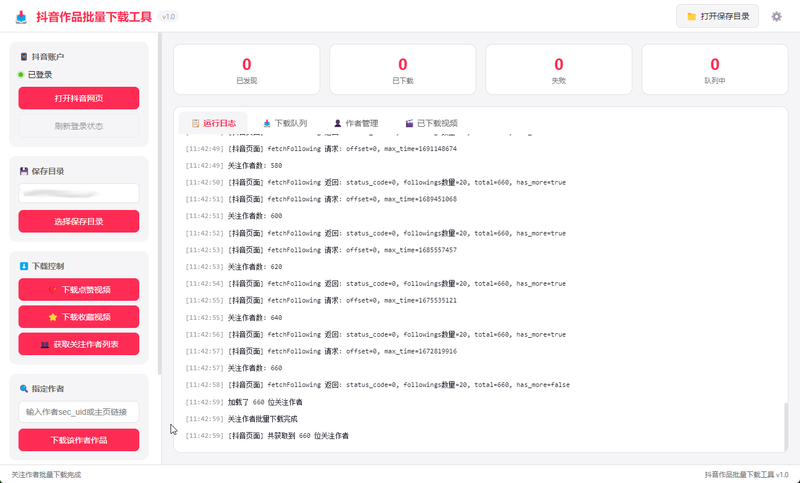This screenshot has height=483, width=800.
Task: Click log line 关注作者数: 660
Action: point(234,368)
